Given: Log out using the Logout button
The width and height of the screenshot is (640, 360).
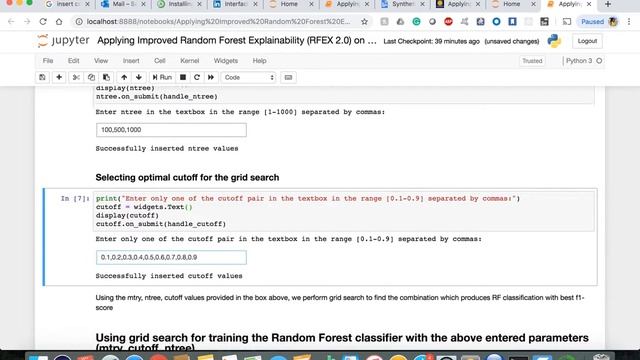Looking at the screenshot, I should coord(587,41).
